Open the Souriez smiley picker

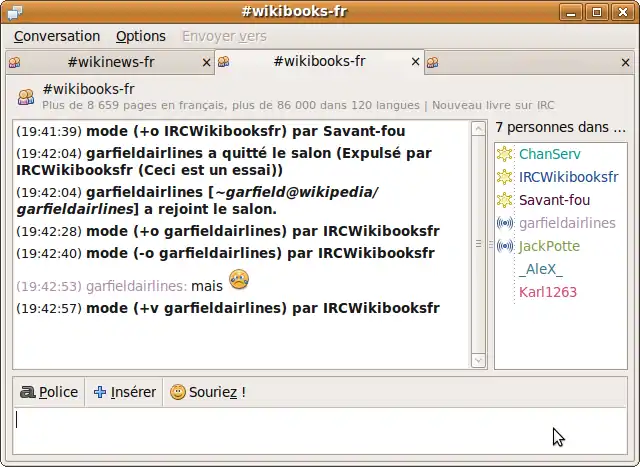(207, 392)
